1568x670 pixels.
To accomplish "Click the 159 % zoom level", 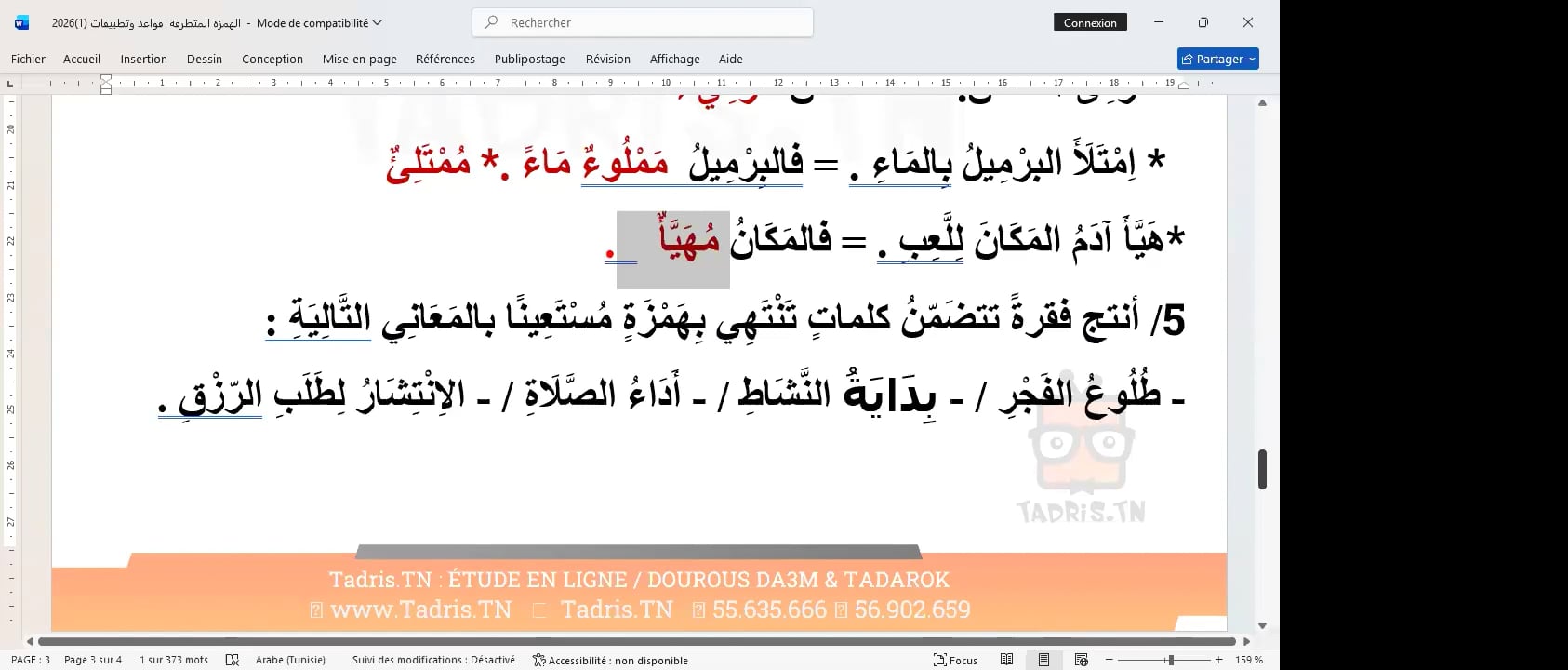I will coord(1249,660).
